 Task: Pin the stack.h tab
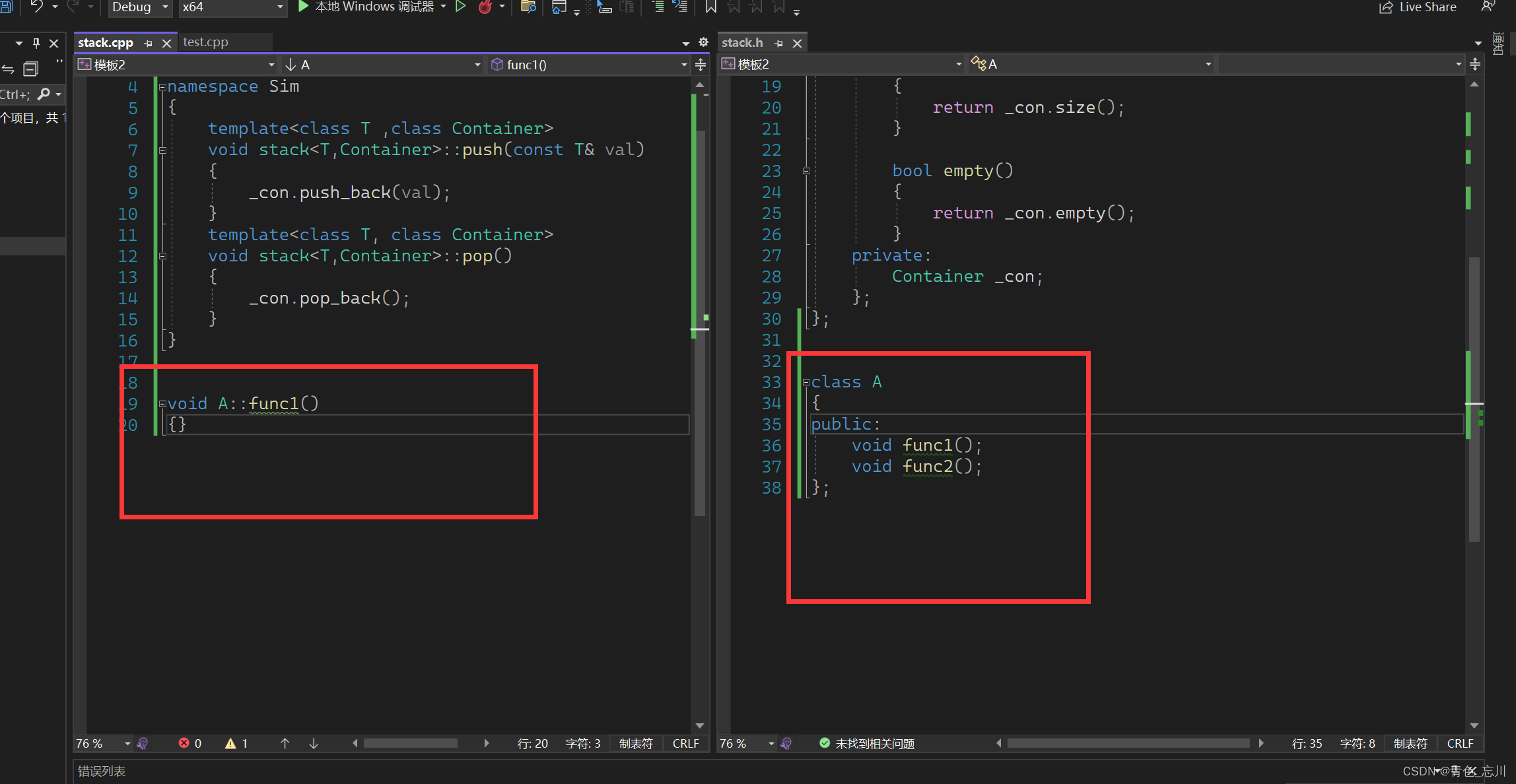(778, 43)
